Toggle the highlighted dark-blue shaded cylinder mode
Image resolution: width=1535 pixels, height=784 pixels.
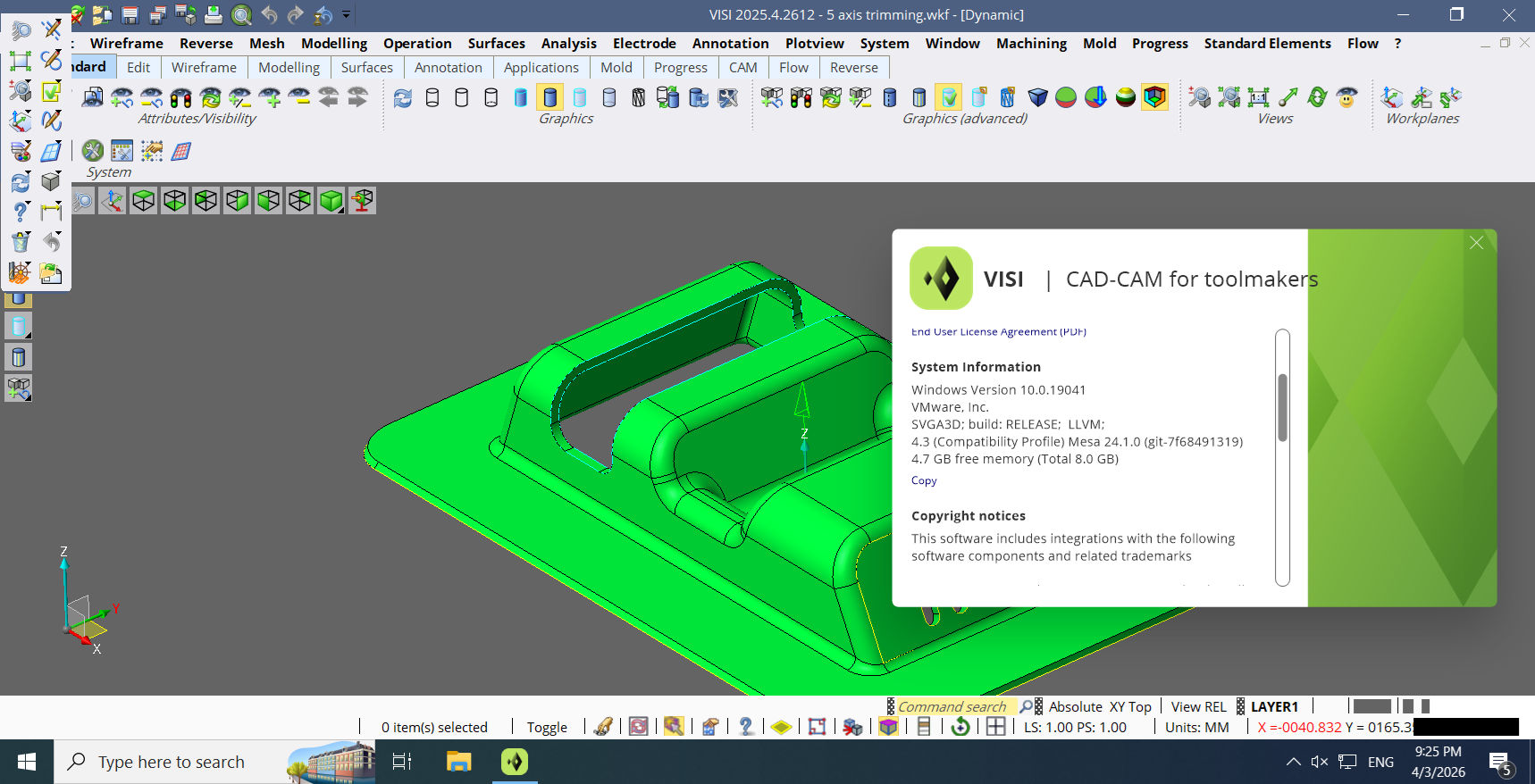pos(550,97)
